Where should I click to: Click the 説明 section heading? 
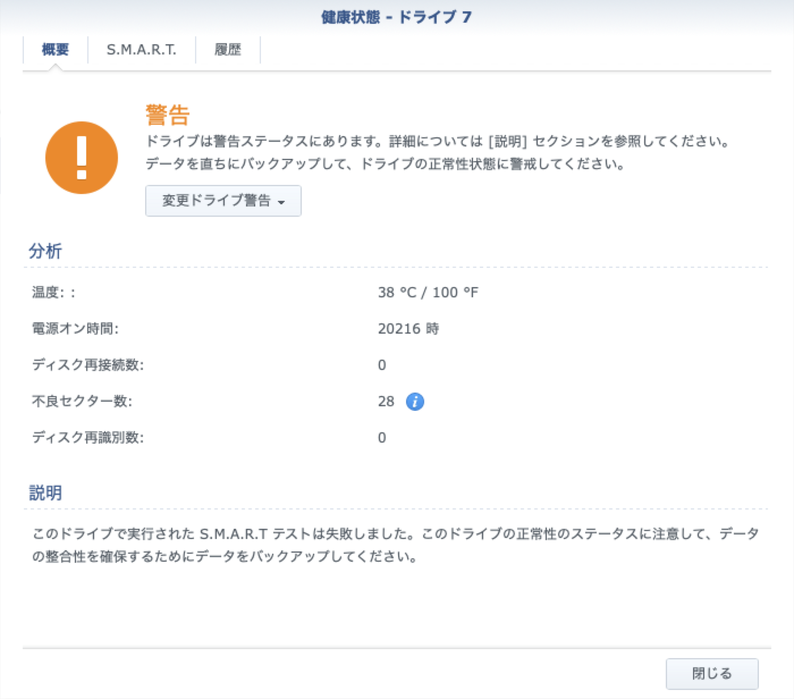pos(45,493)
